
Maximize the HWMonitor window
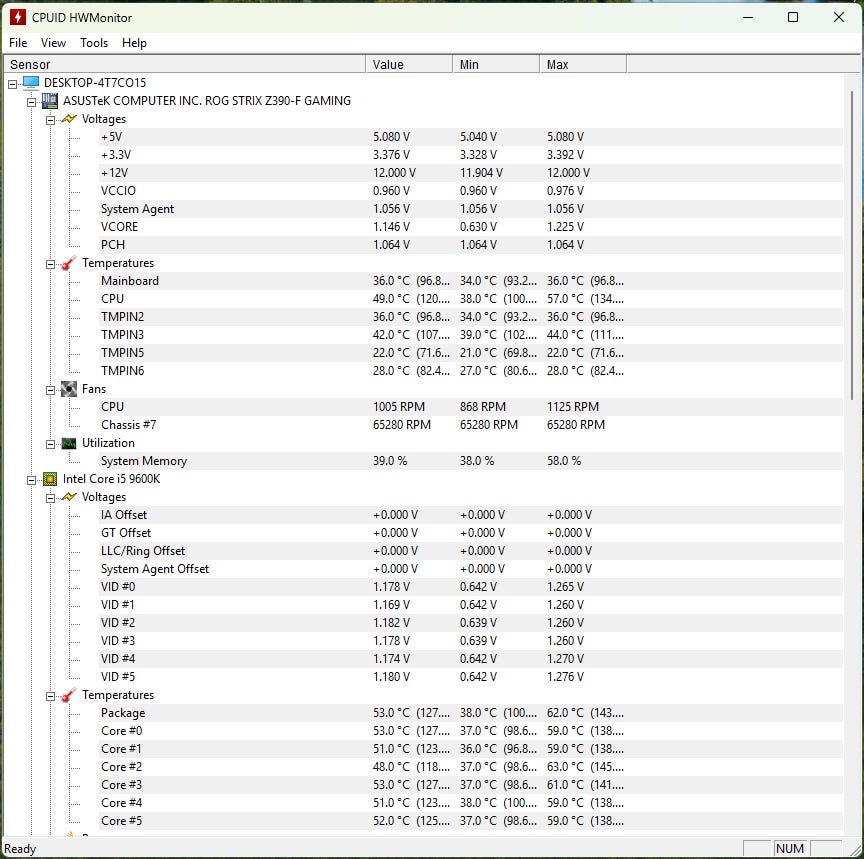pyautogui.click(x=793, y=17)
